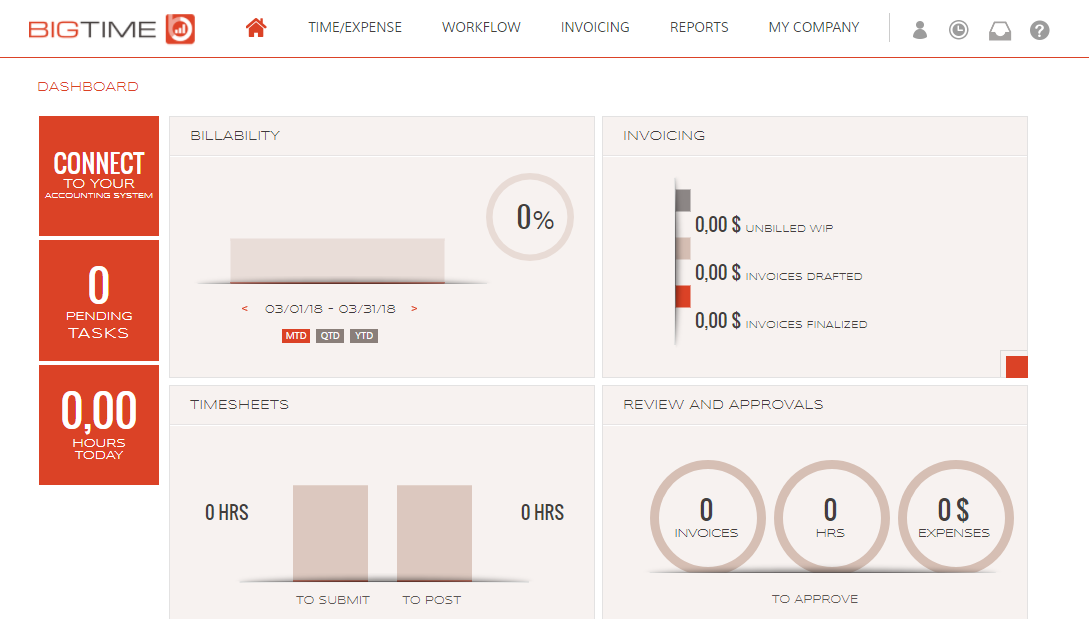
Task: Click the Invoicing panel header
Action: 815,136
